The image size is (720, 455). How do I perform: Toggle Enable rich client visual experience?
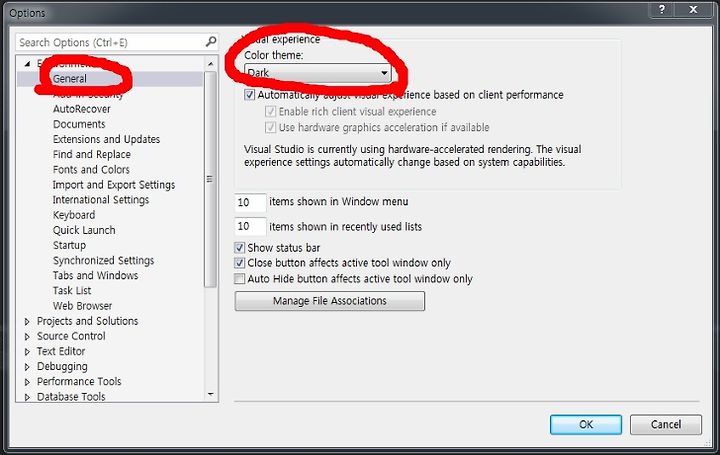[270, 112]
